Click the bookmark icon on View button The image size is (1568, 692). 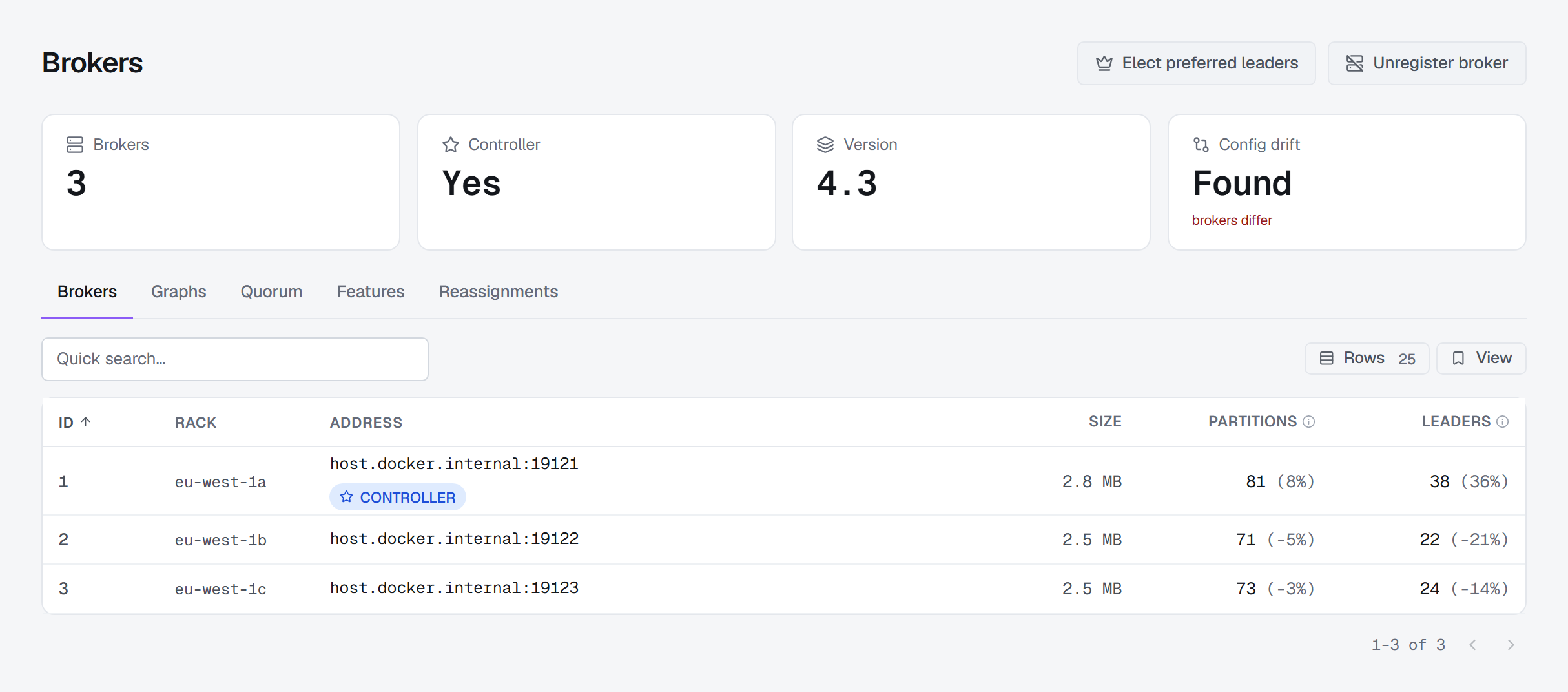[1458, 359]
